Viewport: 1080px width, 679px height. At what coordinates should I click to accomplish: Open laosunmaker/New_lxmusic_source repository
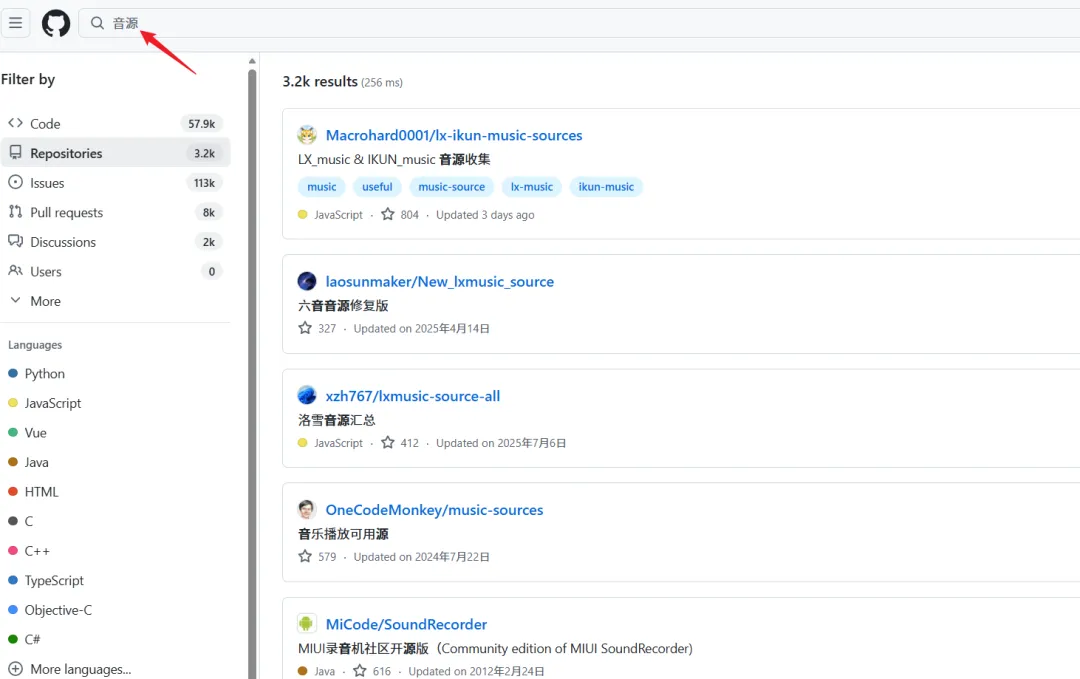[x=439, y=282]
